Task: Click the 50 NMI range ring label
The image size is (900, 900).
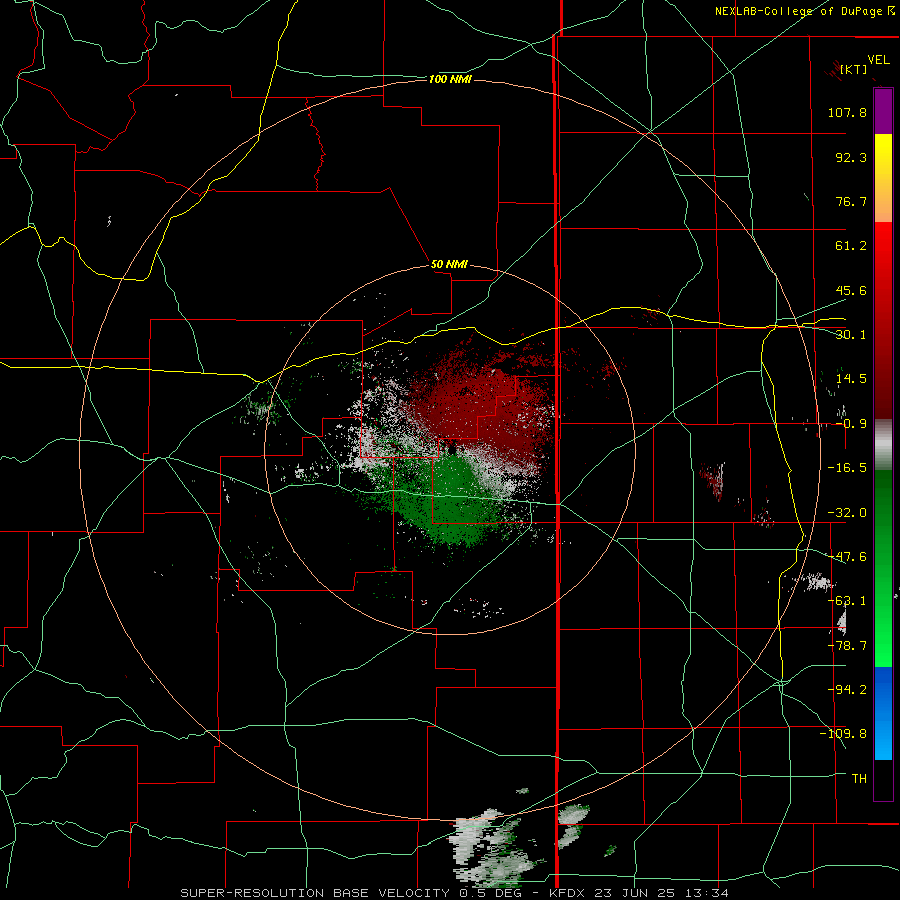Action: click(x=449, y=264)
